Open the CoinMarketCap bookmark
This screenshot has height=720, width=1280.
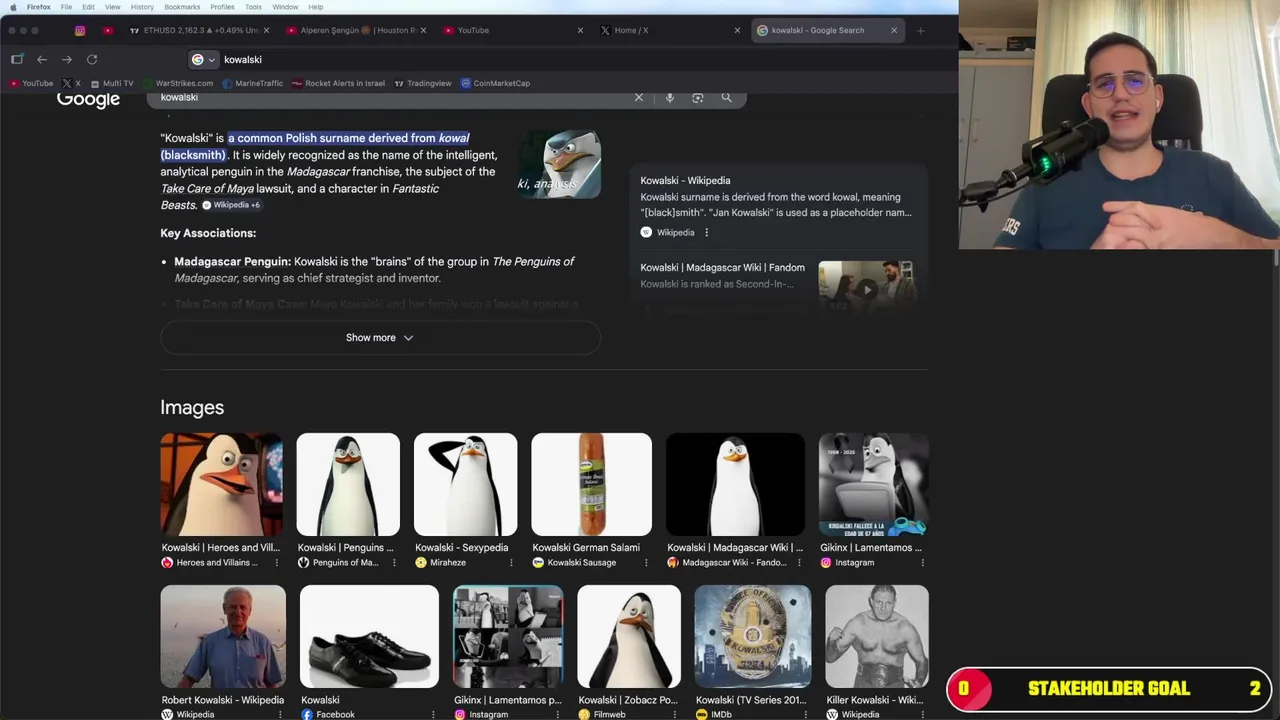pyautogui.click(x=495, y=83)
